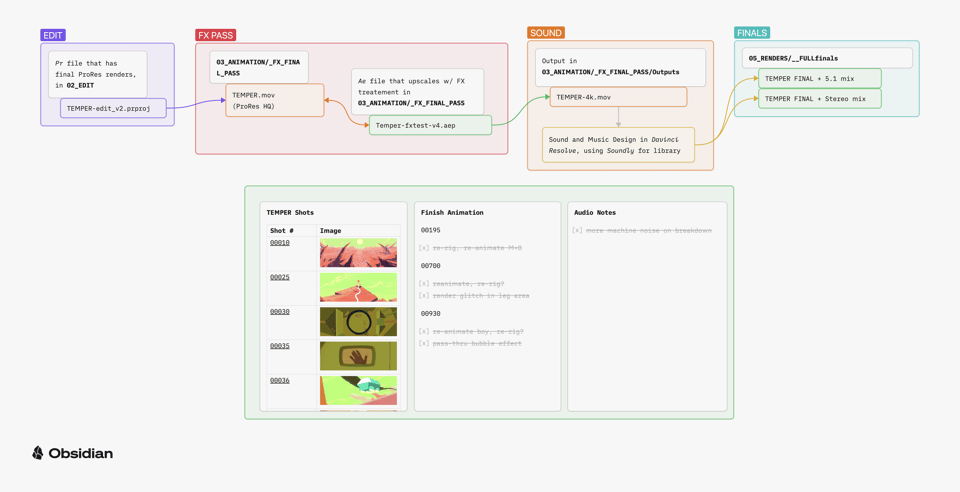The image size is (960, 492).
Task: Follow the shot 00036 link
Action: (280, 381)
